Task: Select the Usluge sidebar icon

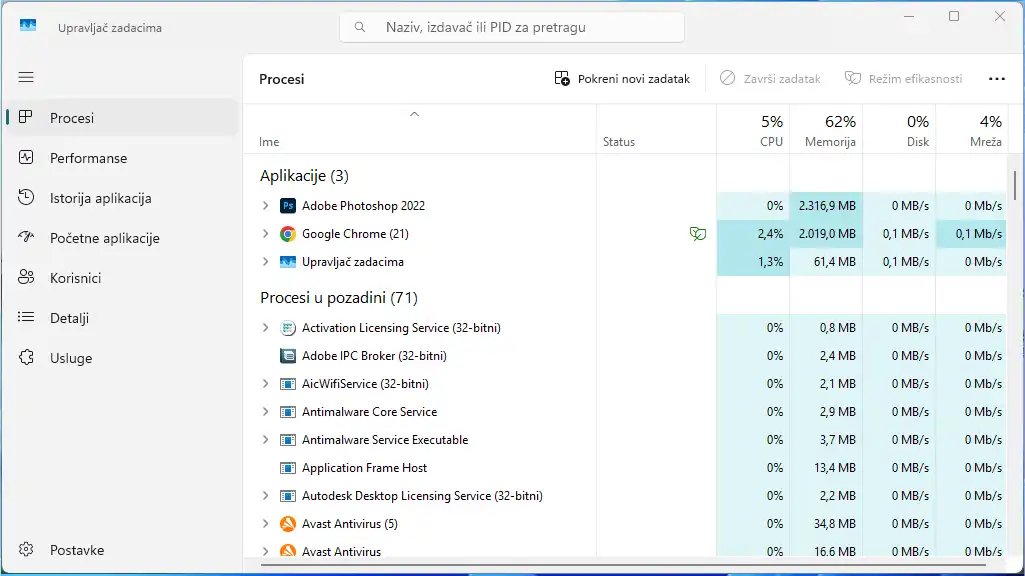Action: tap(26, 357)
